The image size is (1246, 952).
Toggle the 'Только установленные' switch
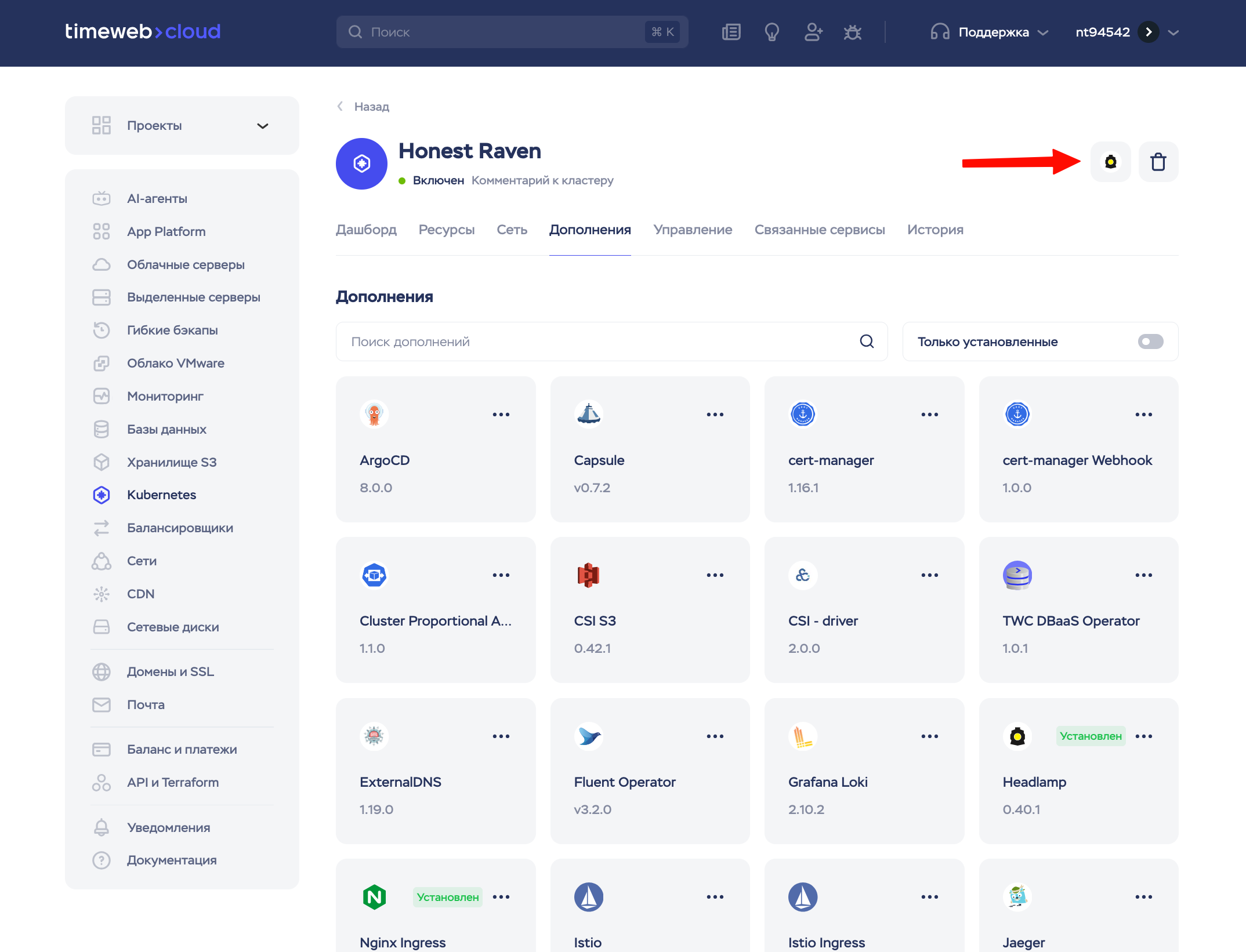(1150, 341)
